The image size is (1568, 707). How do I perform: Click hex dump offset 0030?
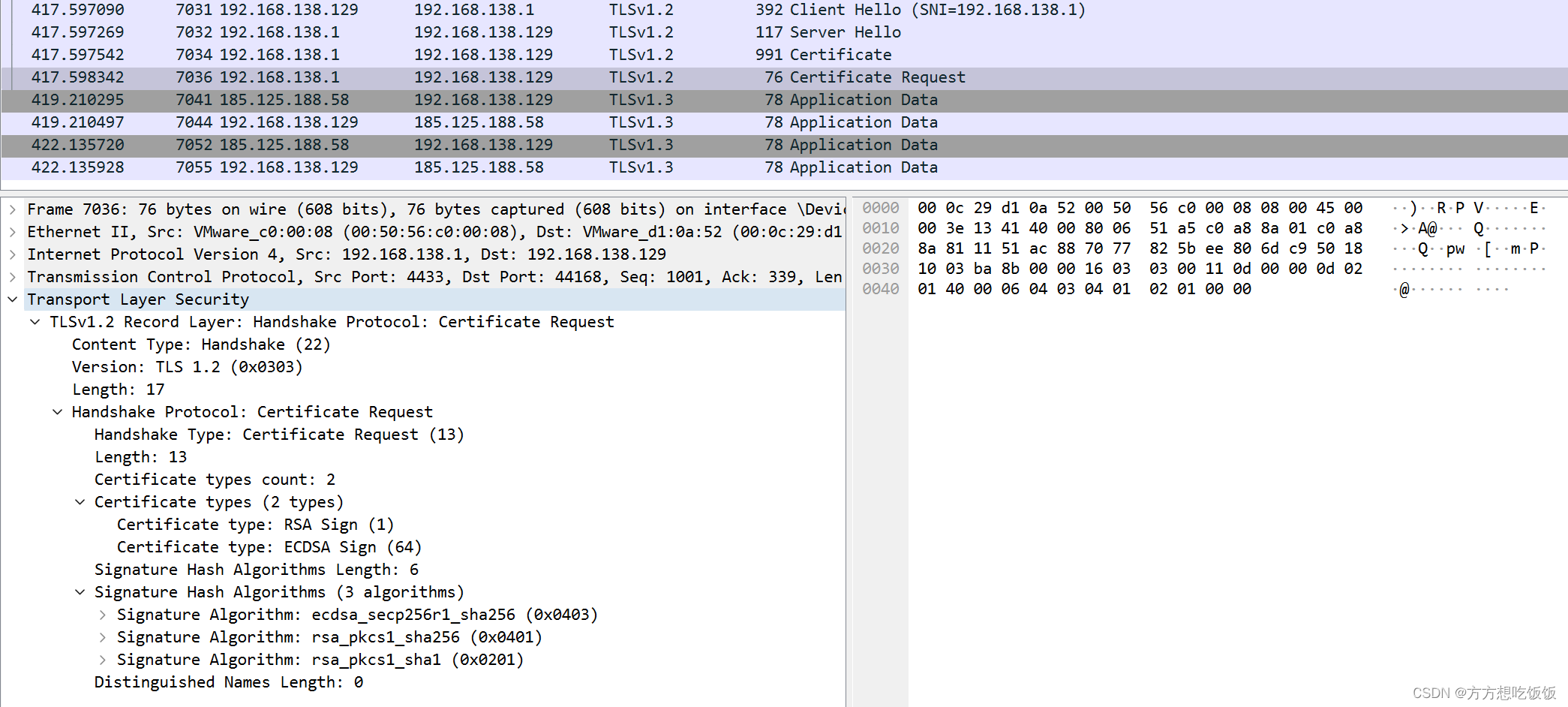(880, 269)
